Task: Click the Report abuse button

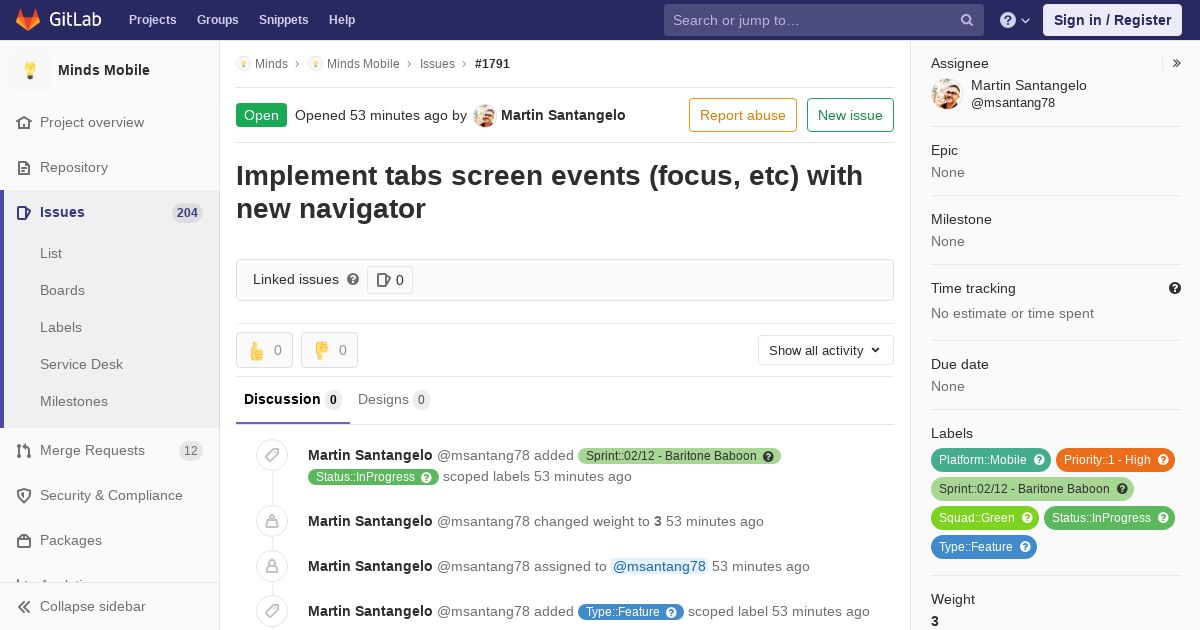Action: 743,116
